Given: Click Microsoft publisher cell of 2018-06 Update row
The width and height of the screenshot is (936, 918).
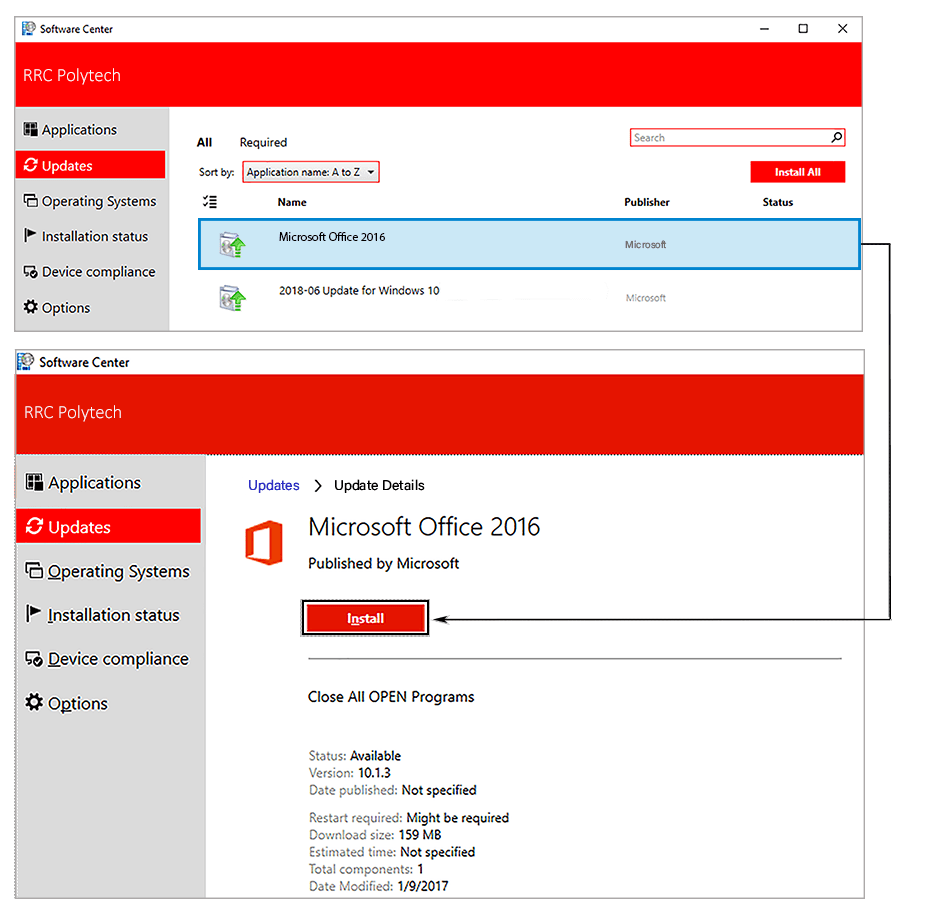Looking at the screenshot, I should pos(645,298).
